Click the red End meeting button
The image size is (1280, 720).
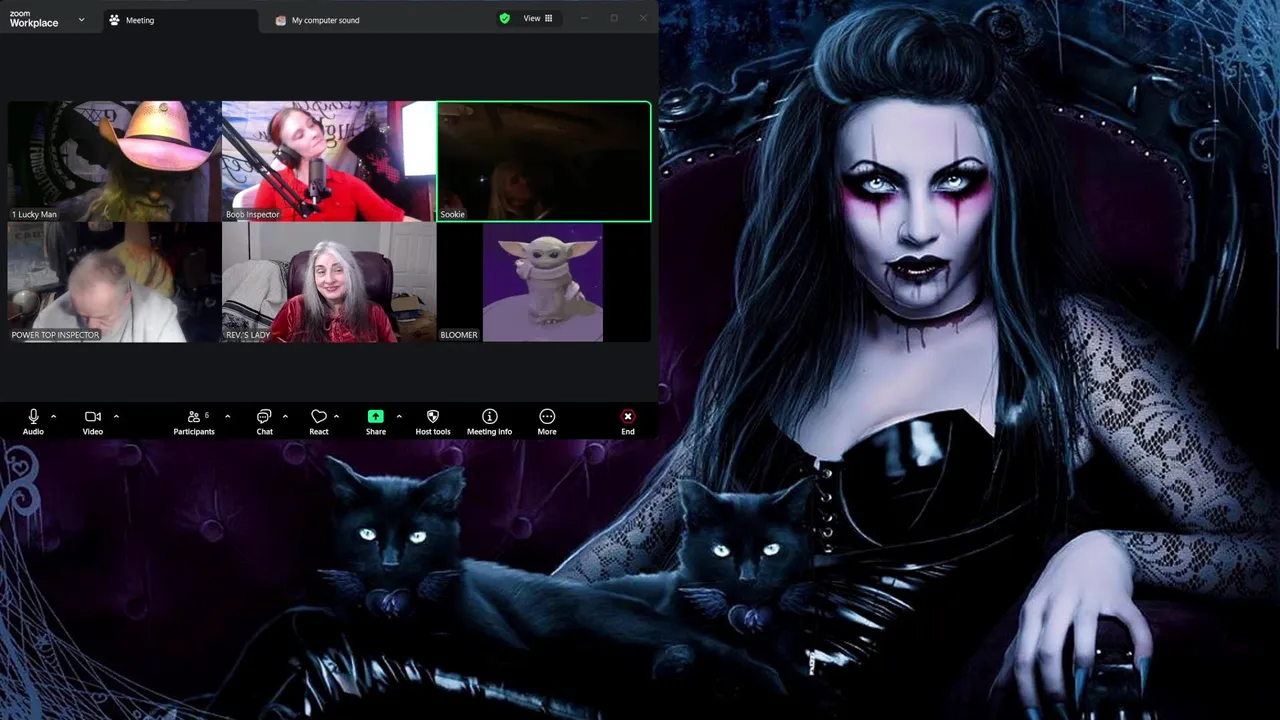pyautogui.click(x=628, y=421)
